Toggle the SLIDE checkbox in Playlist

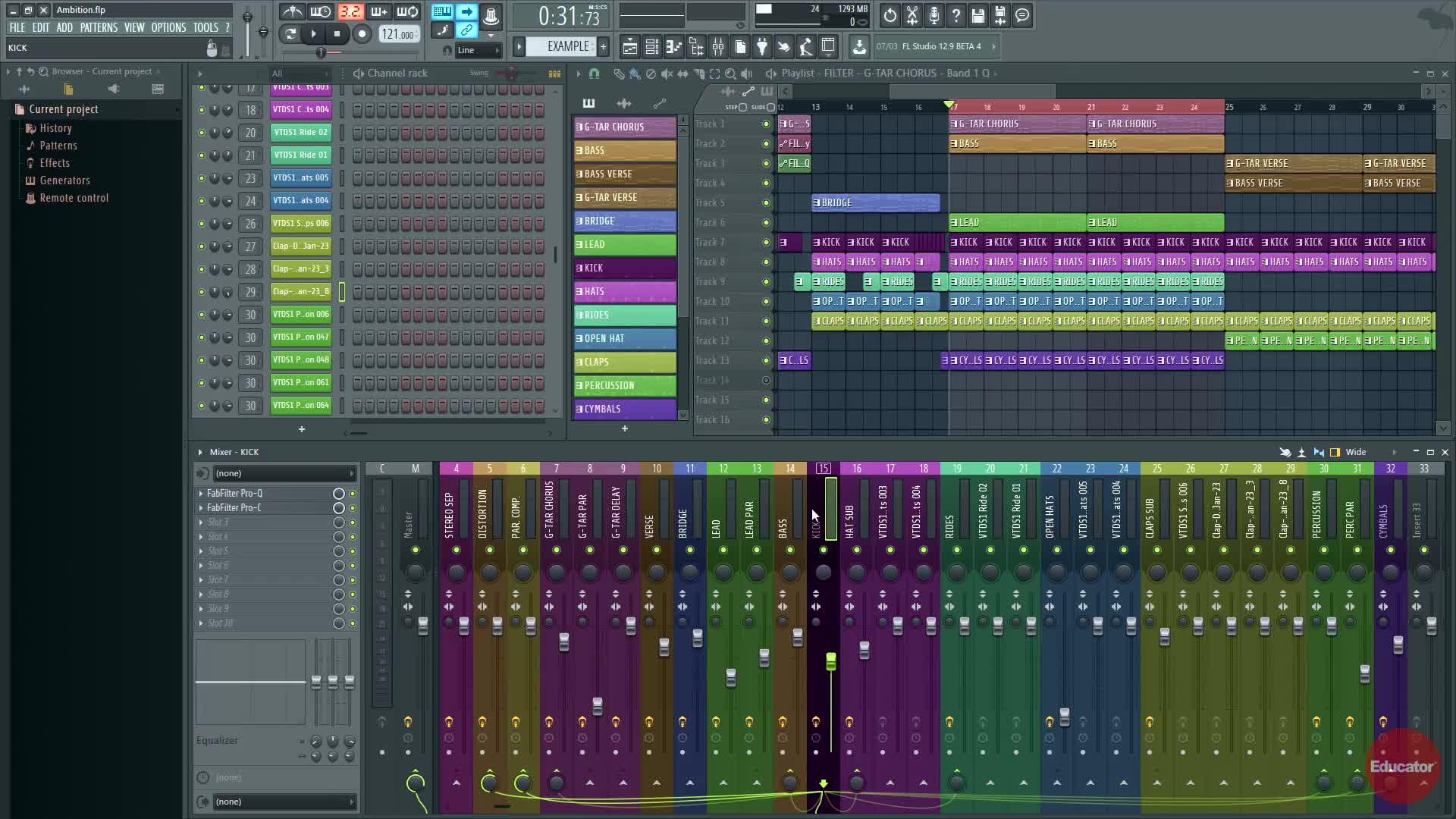pos(770,107)
